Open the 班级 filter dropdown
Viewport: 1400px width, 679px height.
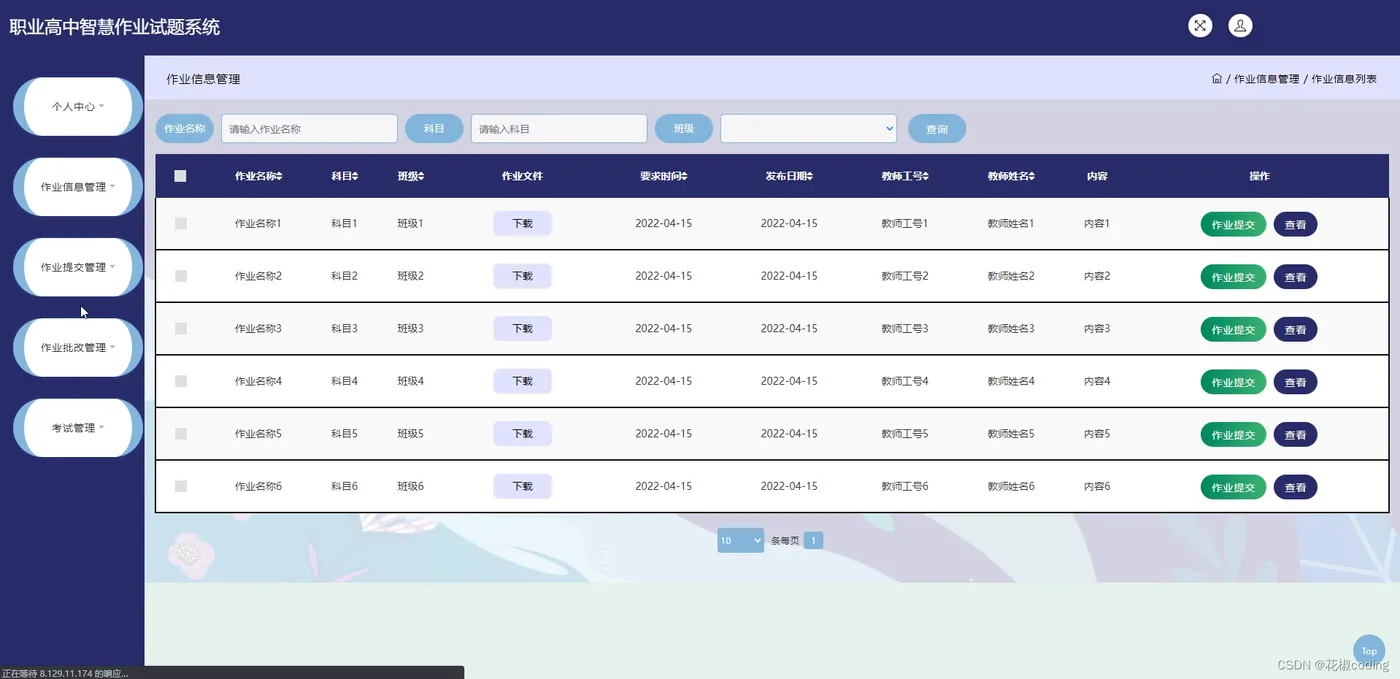click(808, 128)
